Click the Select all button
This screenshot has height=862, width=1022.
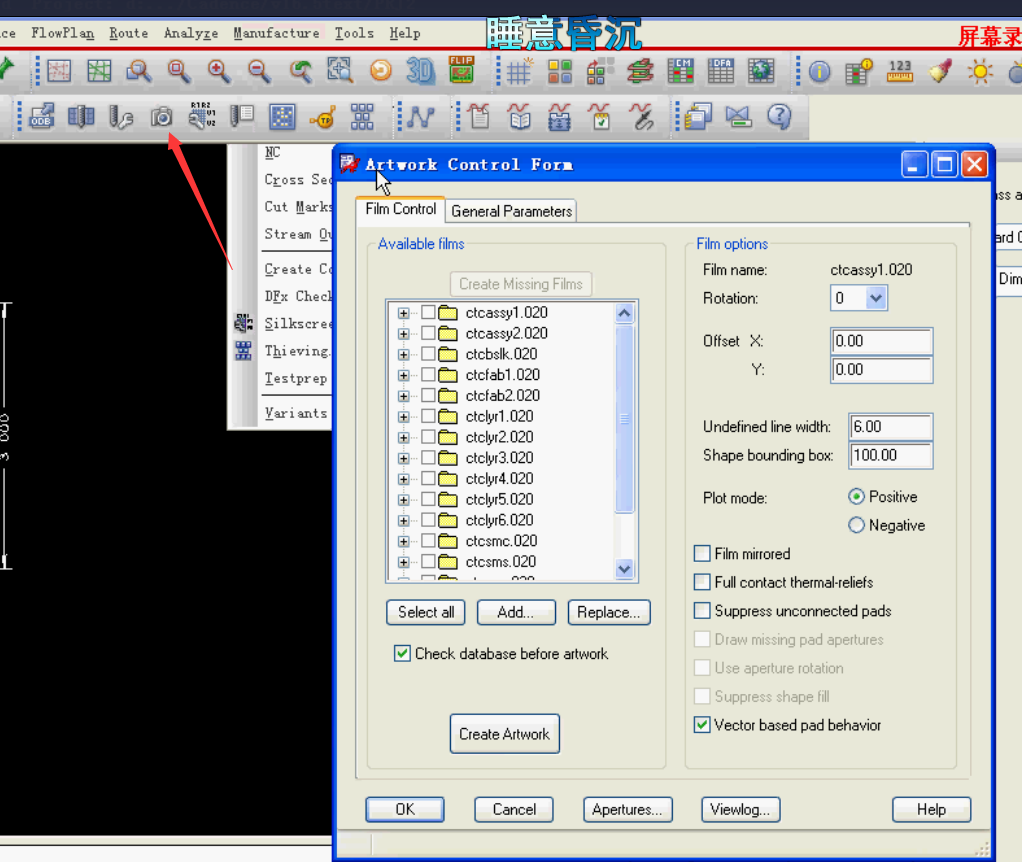pyautogui.click(x=426, y=612)
